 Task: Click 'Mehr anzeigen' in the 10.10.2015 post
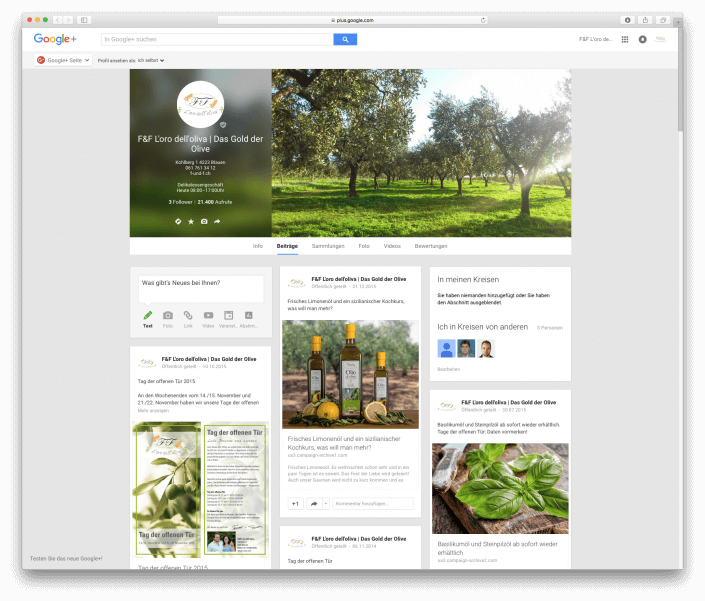click(153, 411)
